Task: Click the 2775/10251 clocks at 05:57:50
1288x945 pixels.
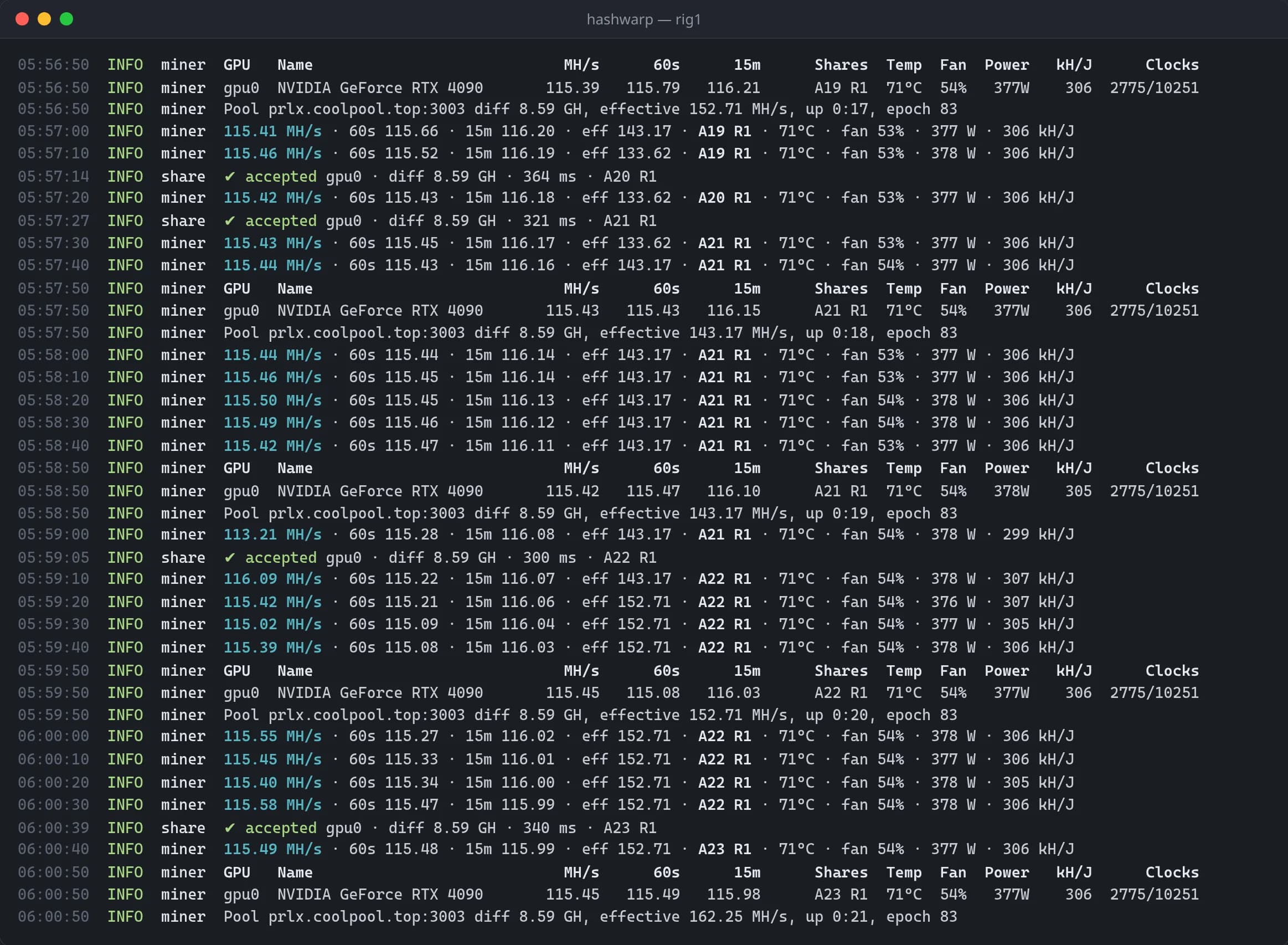Action: (1154, 311)
